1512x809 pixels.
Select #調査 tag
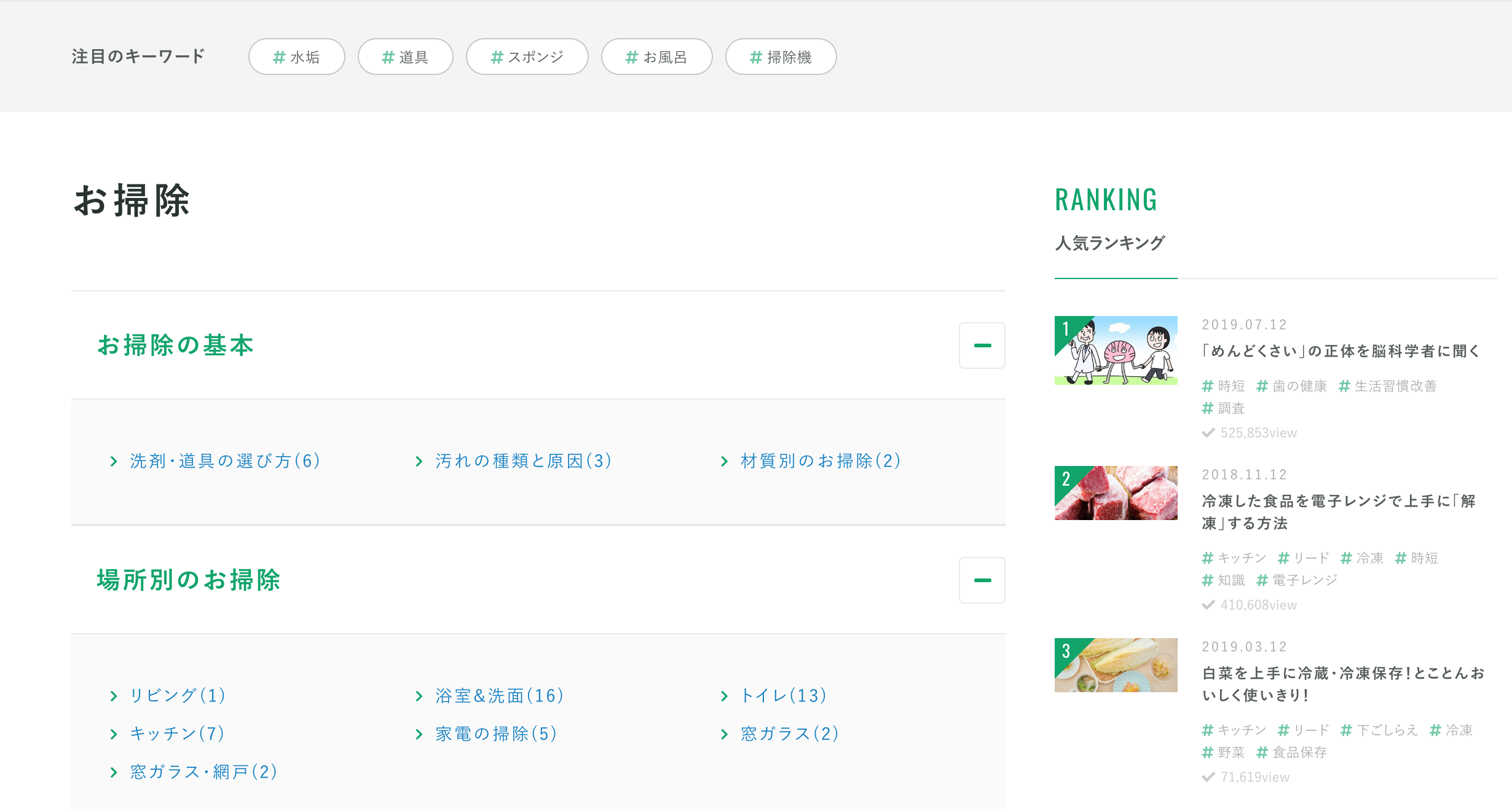[x=1223, y=408]
